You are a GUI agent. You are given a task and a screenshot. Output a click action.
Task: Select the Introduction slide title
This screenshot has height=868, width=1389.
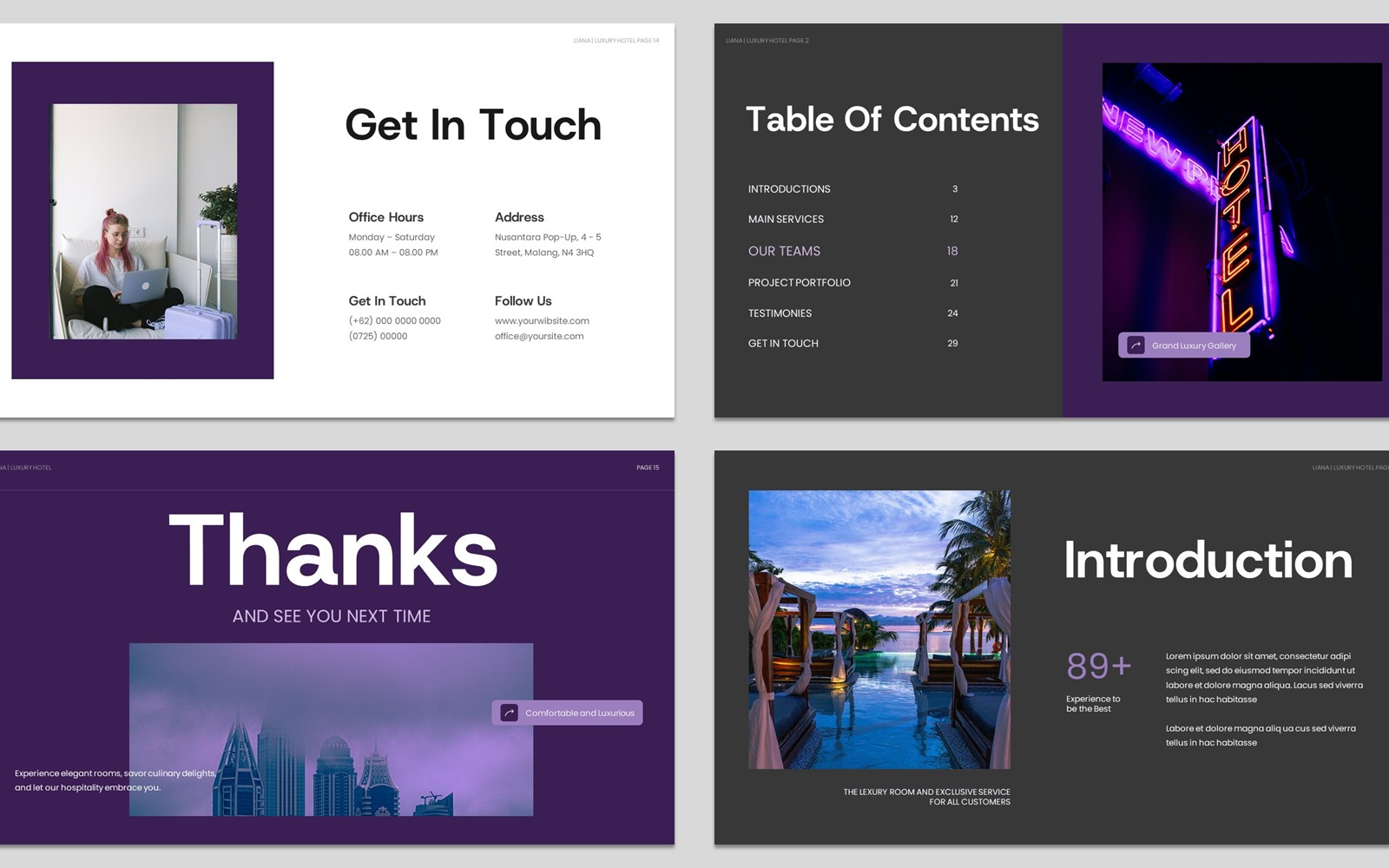(1208, 561)
